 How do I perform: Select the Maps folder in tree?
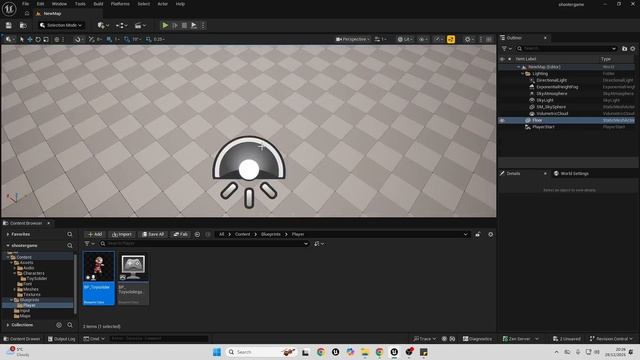click(25, 316)
